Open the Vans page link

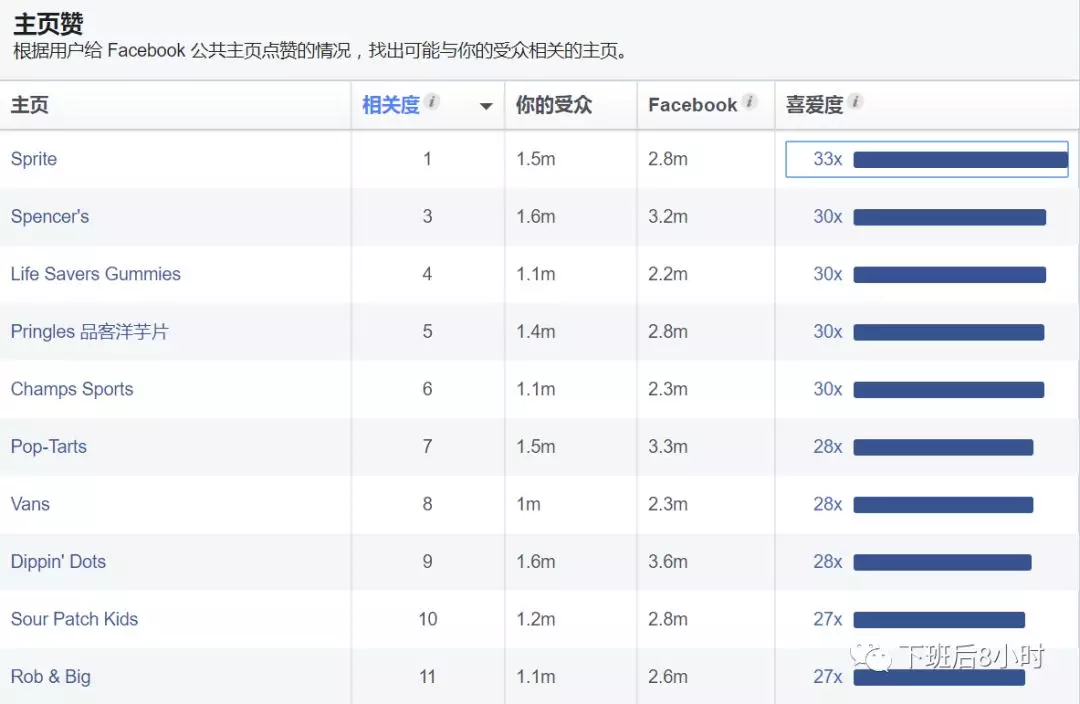[30, 504]
